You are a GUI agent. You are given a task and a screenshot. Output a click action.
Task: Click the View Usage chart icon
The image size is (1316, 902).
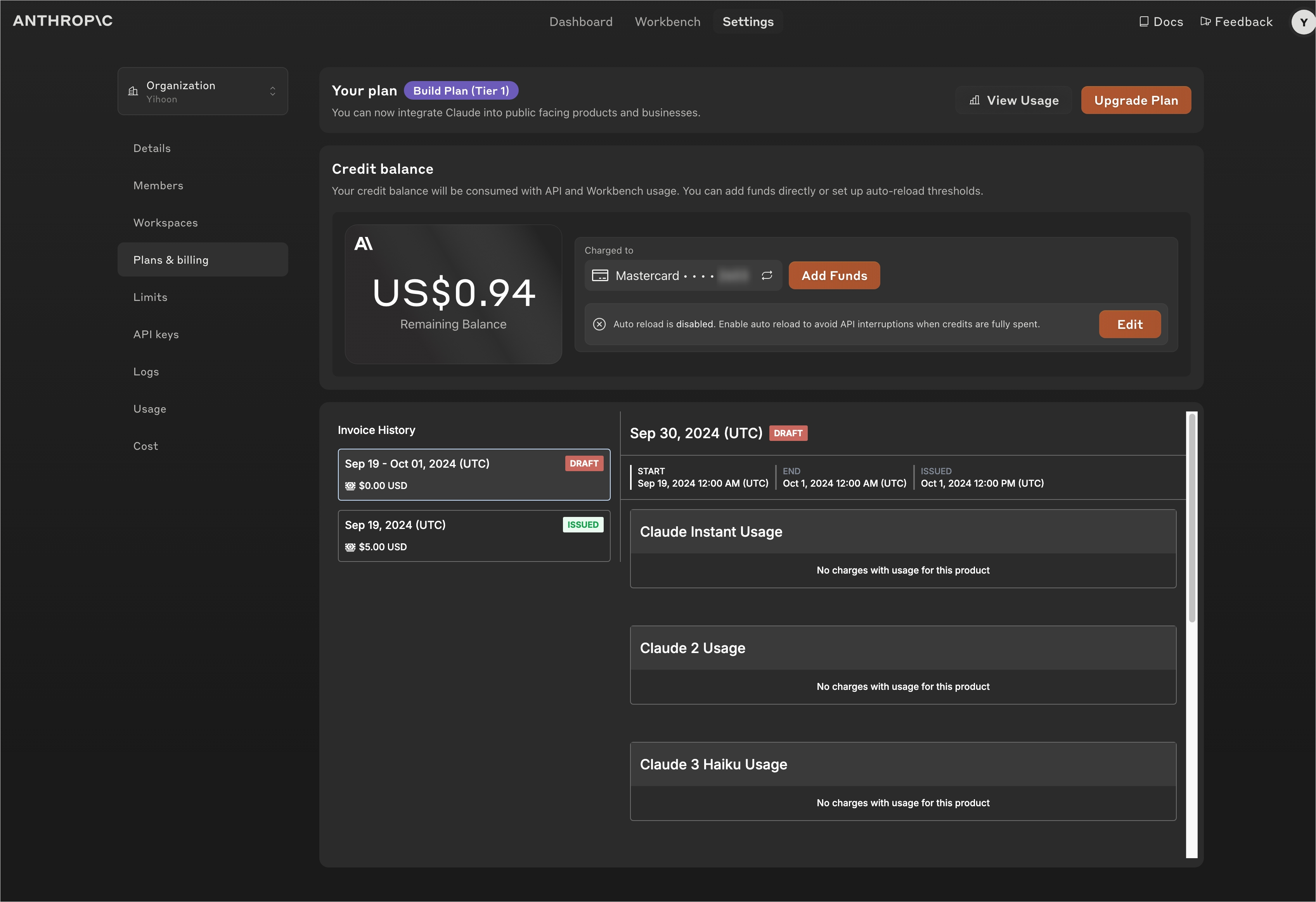click(x=975, y=100)
